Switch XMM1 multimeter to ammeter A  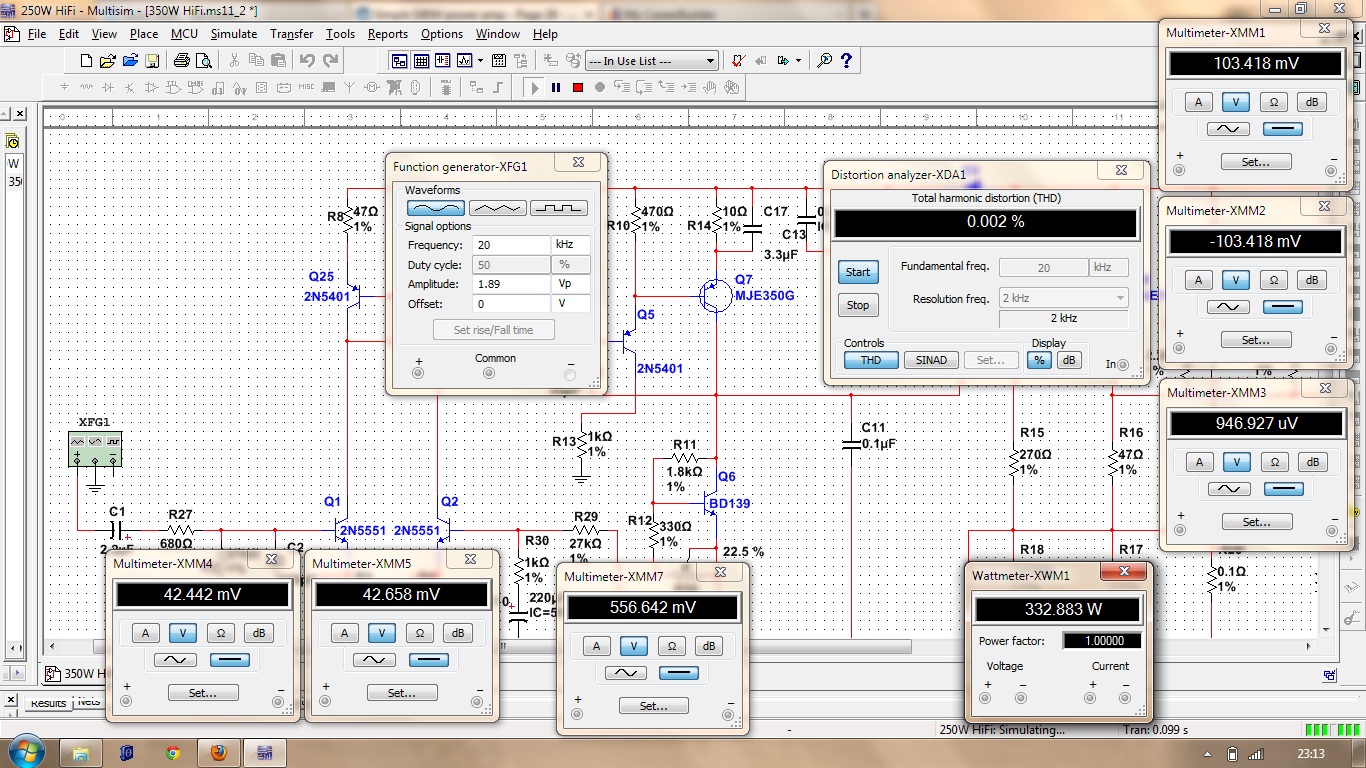(x=1199, y=101)
